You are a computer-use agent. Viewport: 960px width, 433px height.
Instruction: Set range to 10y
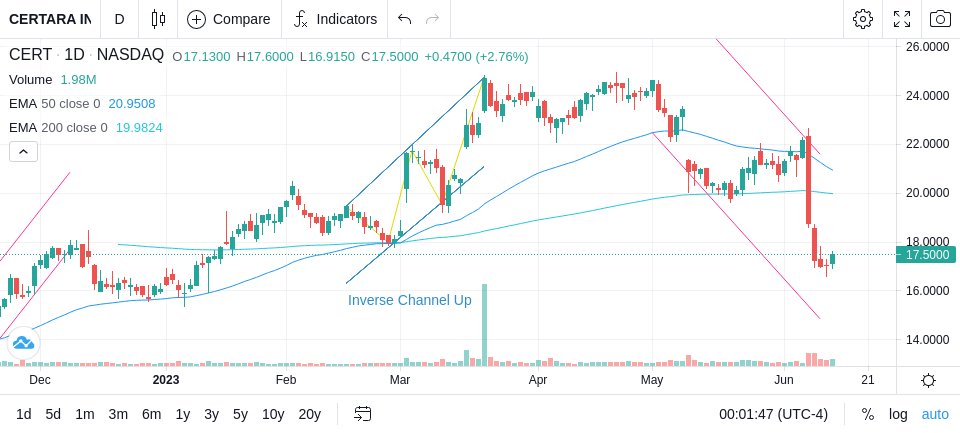coord(272,414)
